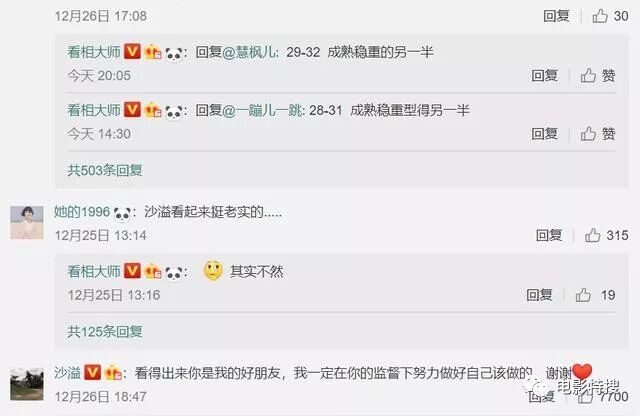Open 她的1996's profile picture
This screenshot has width=640, height=416.
(27, 222)
